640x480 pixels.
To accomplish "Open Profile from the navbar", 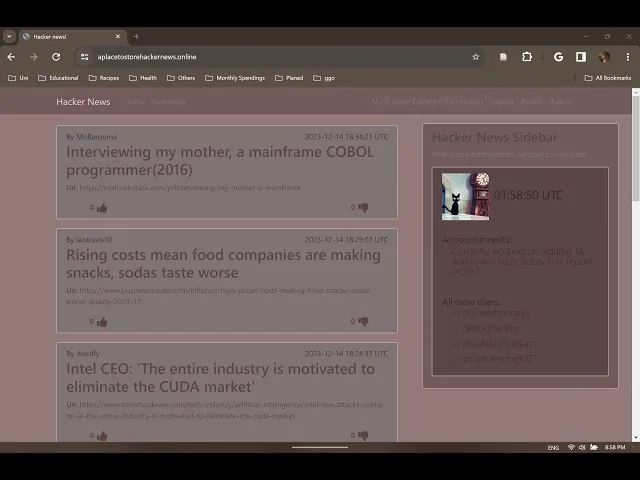I will click(531, 102).
